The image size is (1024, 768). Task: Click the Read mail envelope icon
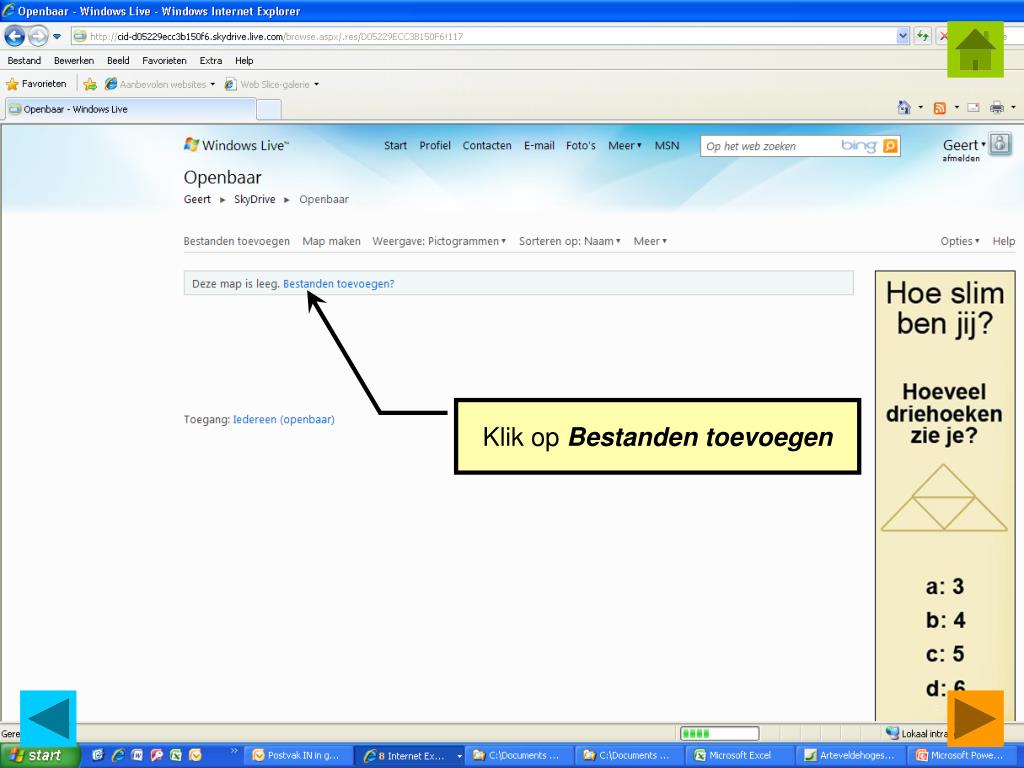click(x=974, y=108)
